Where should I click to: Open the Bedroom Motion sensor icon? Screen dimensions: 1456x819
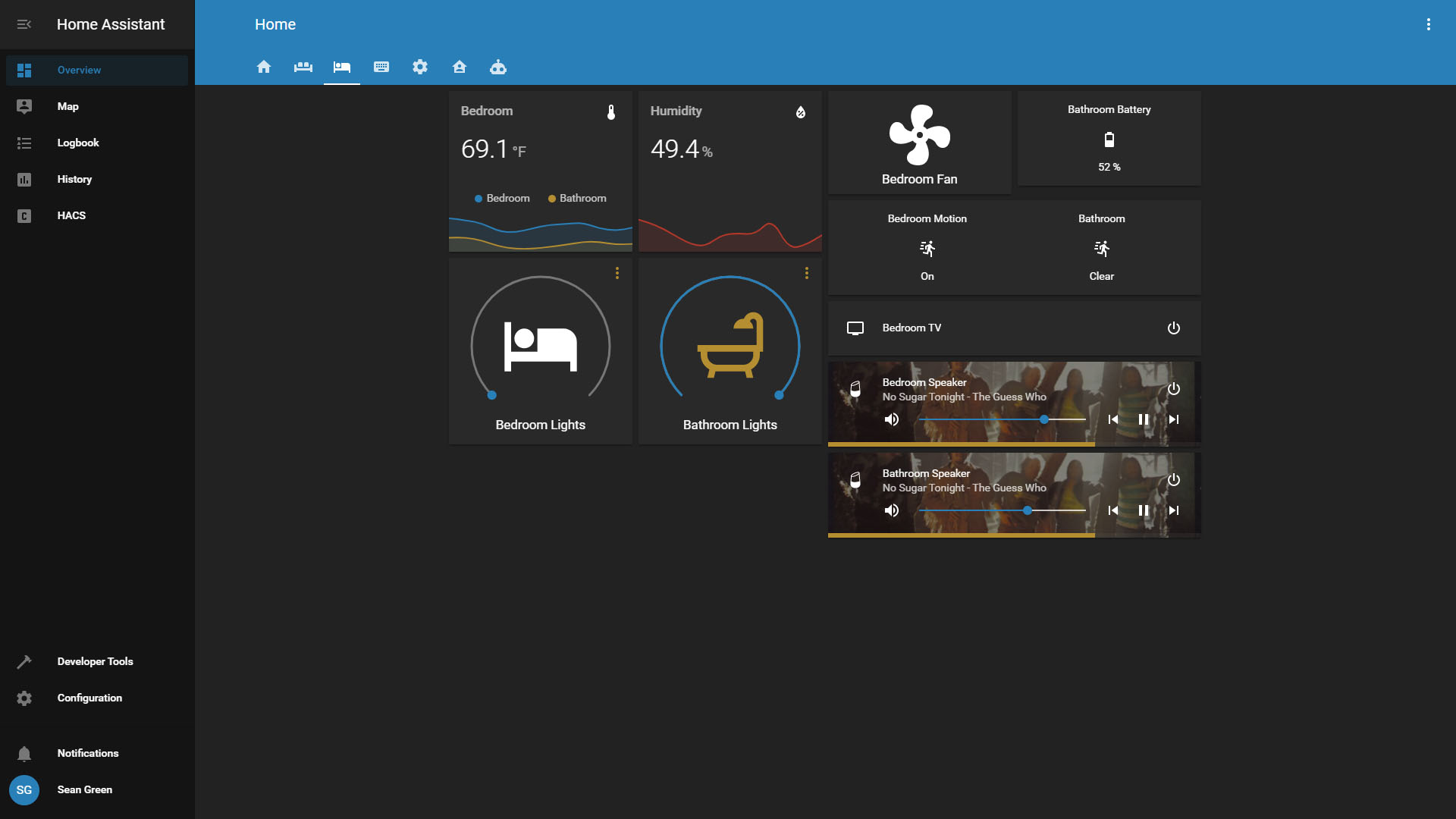pos(927,249)
